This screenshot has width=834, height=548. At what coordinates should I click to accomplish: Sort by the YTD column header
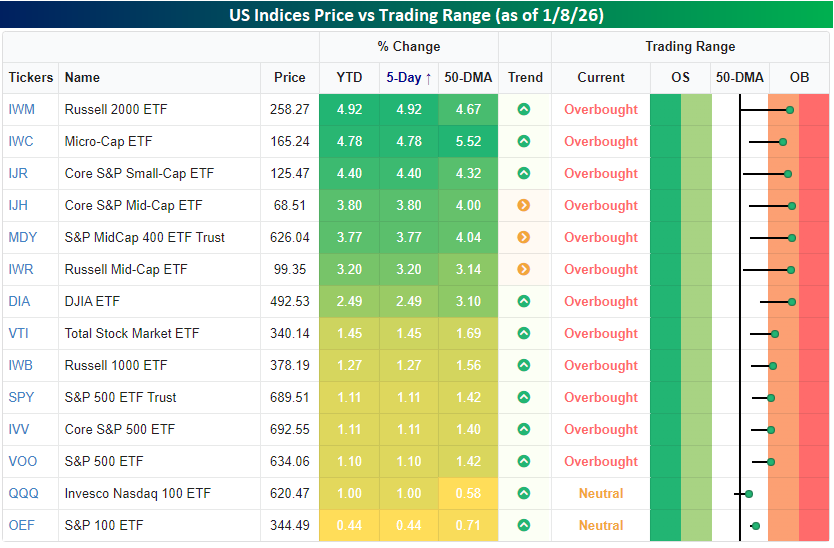point(349,78)
